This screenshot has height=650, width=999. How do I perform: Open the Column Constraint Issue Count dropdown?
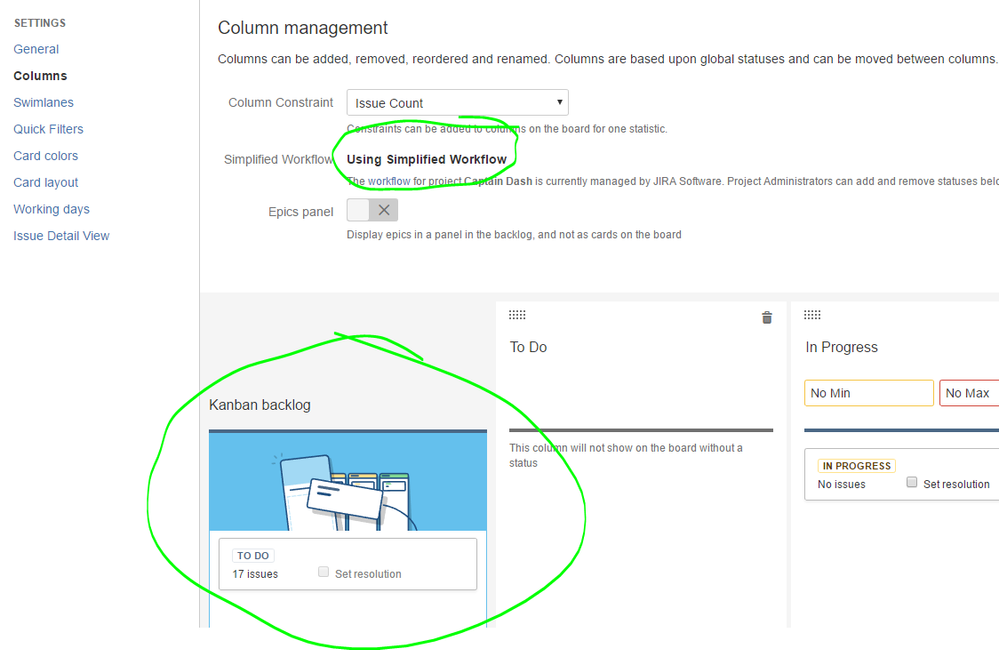pyautogui.click(x=457, y=103)
